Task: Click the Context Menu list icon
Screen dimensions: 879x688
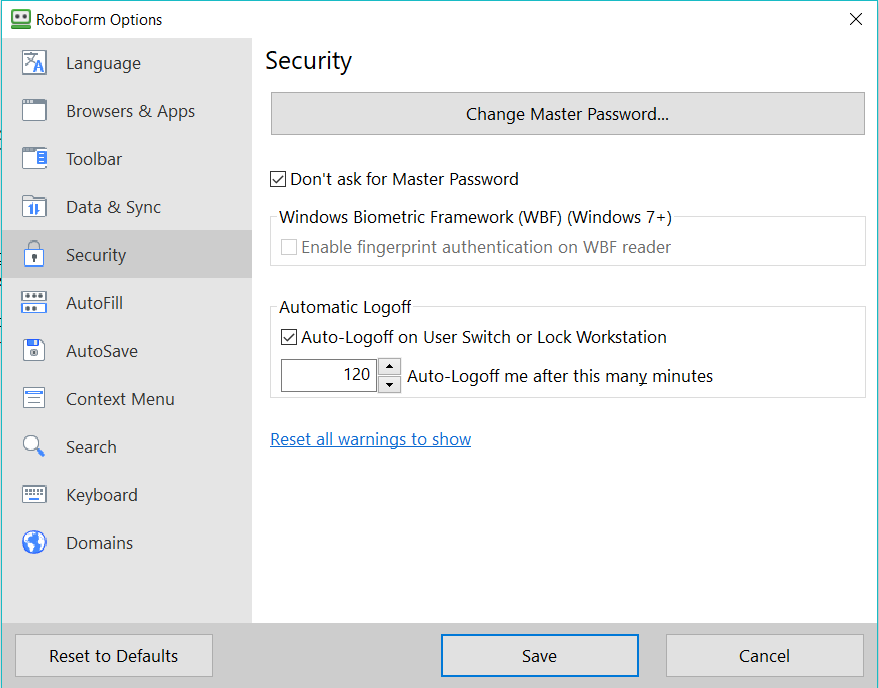Action: (34, 398)
